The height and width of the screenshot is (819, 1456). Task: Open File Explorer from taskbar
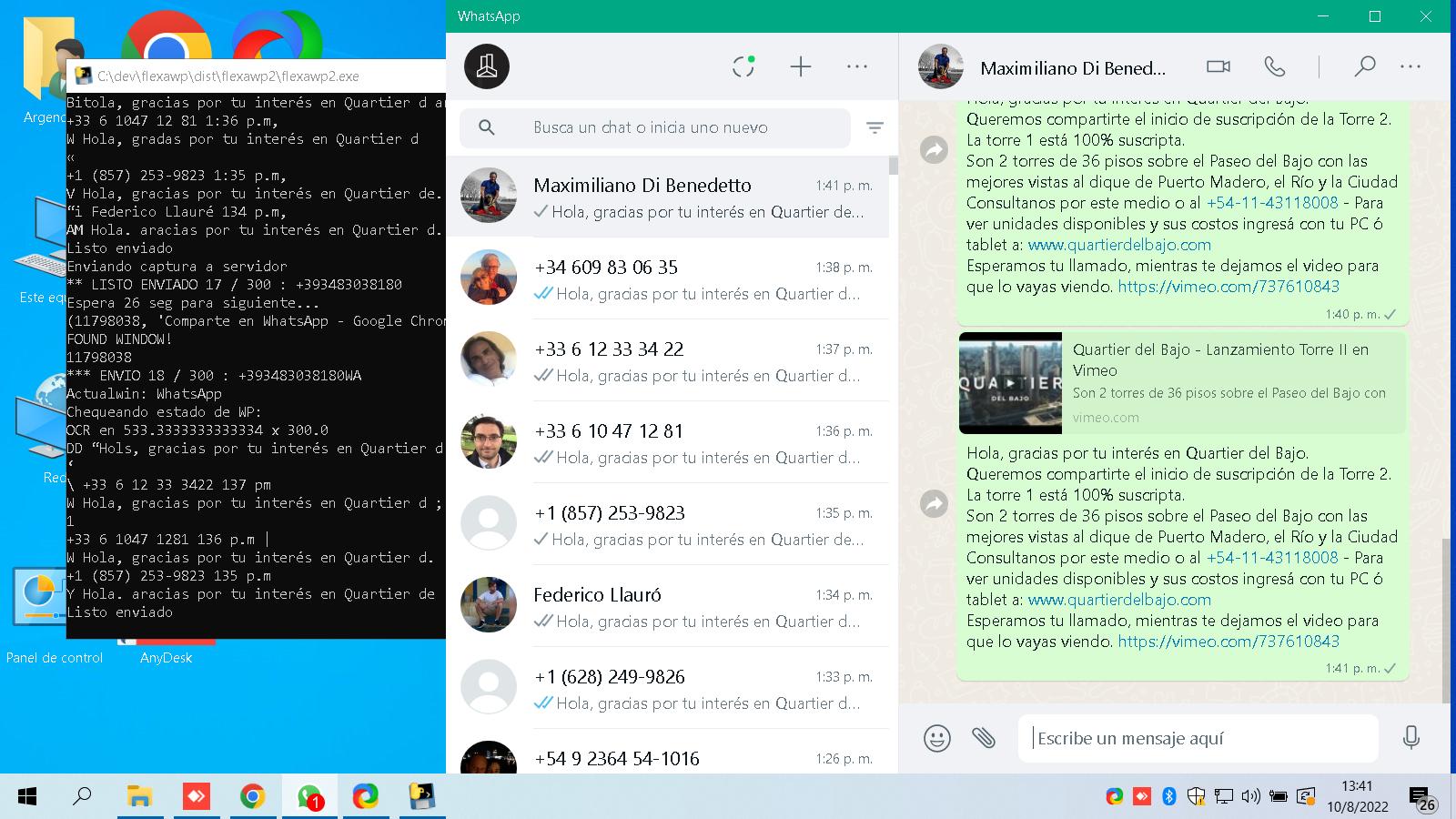click(139, 797)
